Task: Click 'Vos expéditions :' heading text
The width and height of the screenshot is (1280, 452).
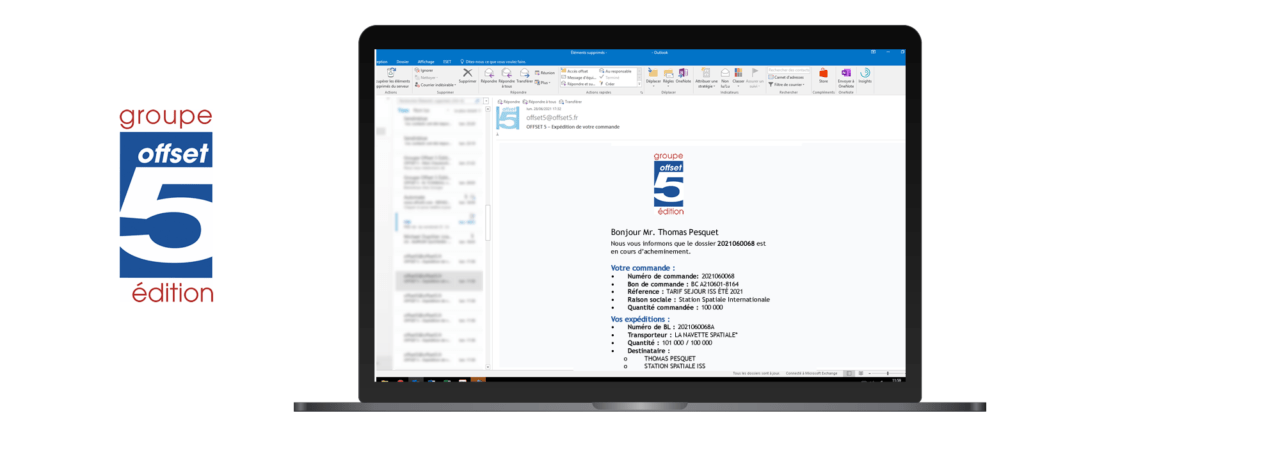Action: (x=640, y=319)
